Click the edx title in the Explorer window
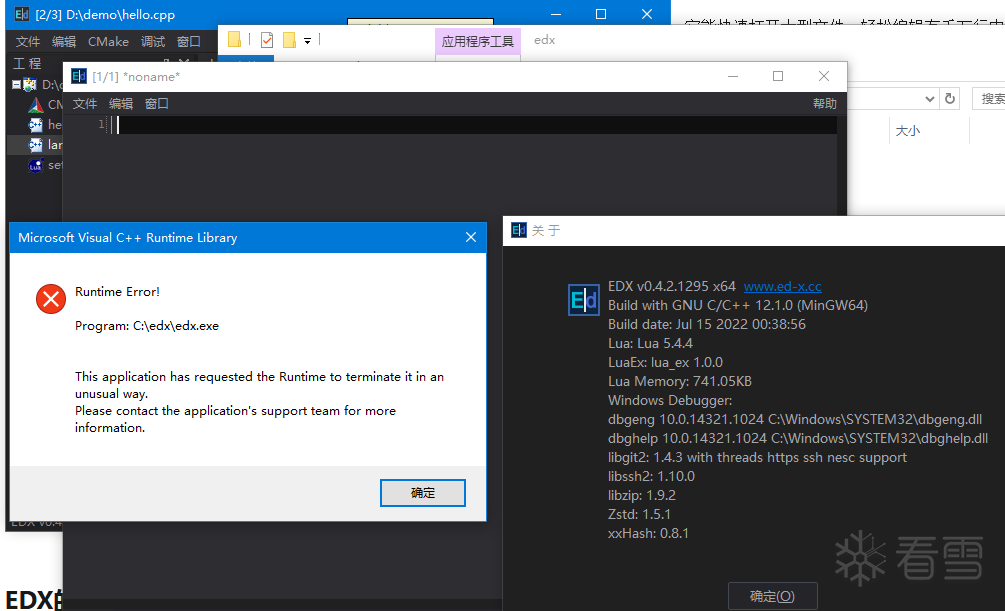The height and width of the screenshot is (611, 1005). tap(544, 40)
